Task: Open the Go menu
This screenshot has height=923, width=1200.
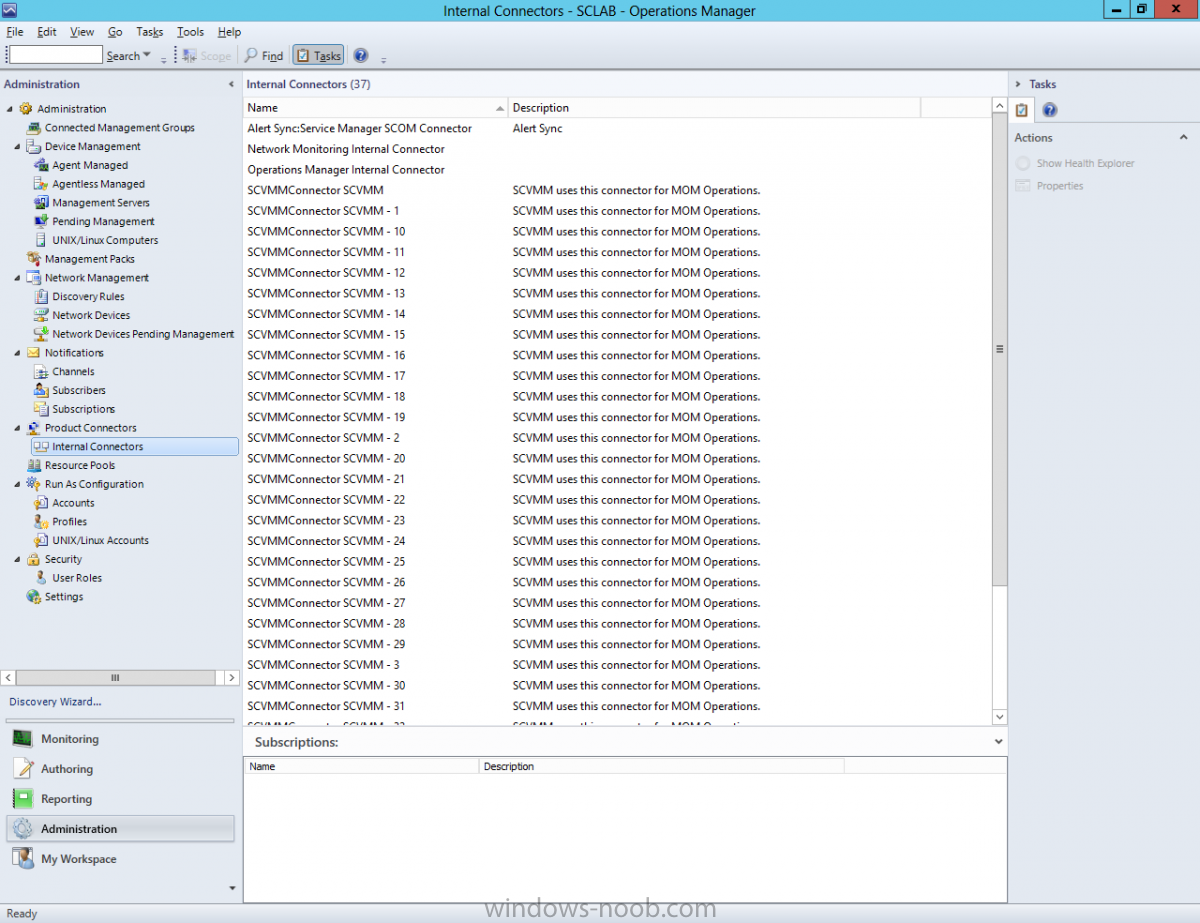Action: click(115, 32)
